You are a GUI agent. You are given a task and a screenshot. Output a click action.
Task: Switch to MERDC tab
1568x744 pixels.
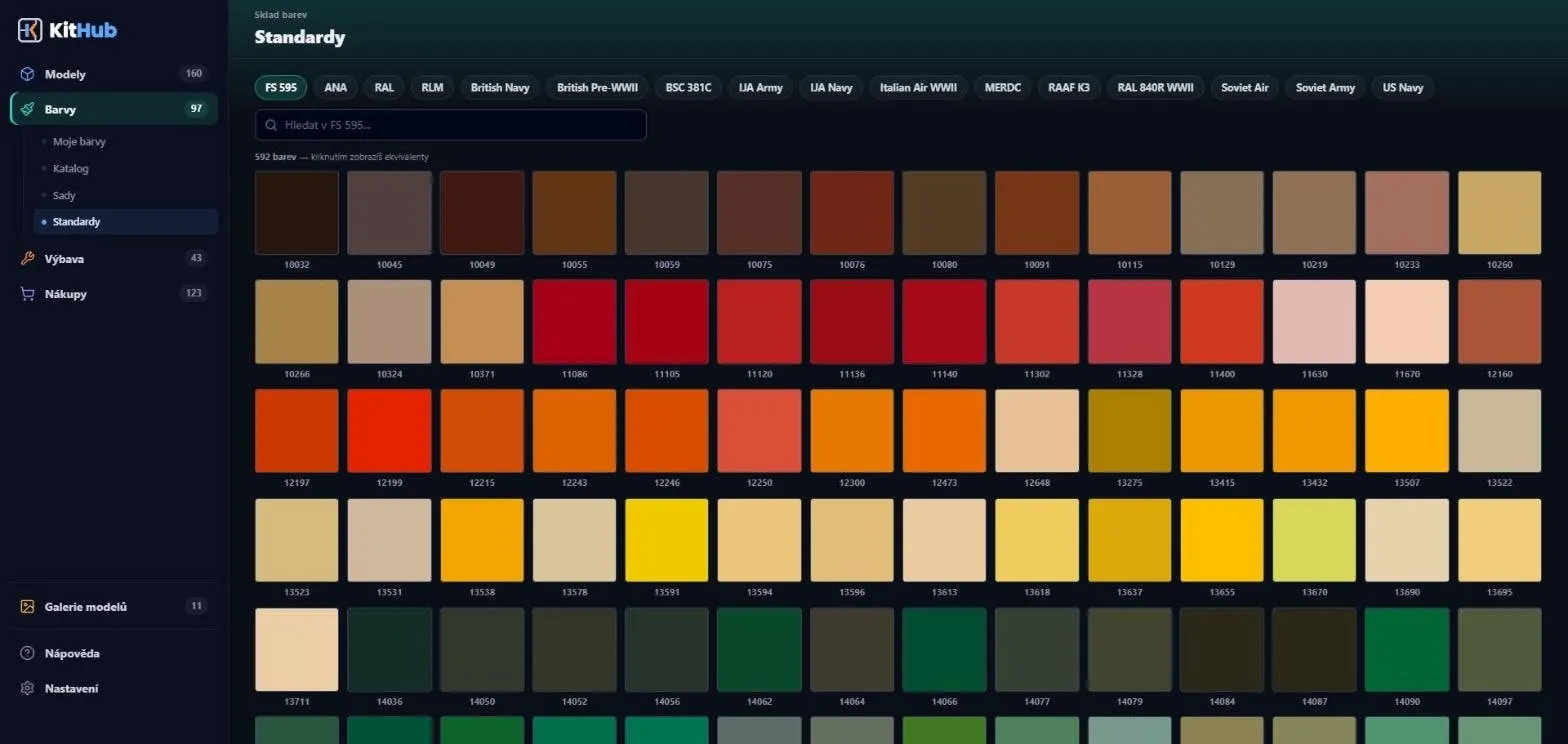(x=1003, y=88)
